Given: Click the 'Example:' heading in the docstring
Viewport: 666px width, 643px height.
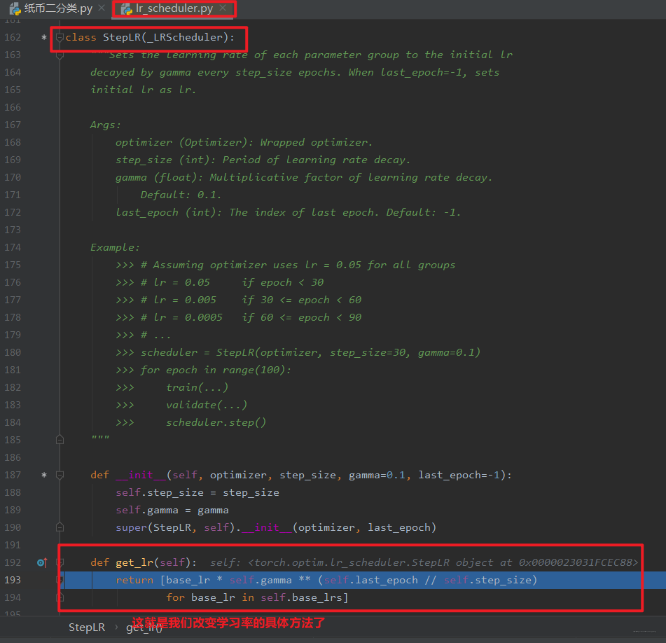Looking at the screenshot, I should [115, 248].
